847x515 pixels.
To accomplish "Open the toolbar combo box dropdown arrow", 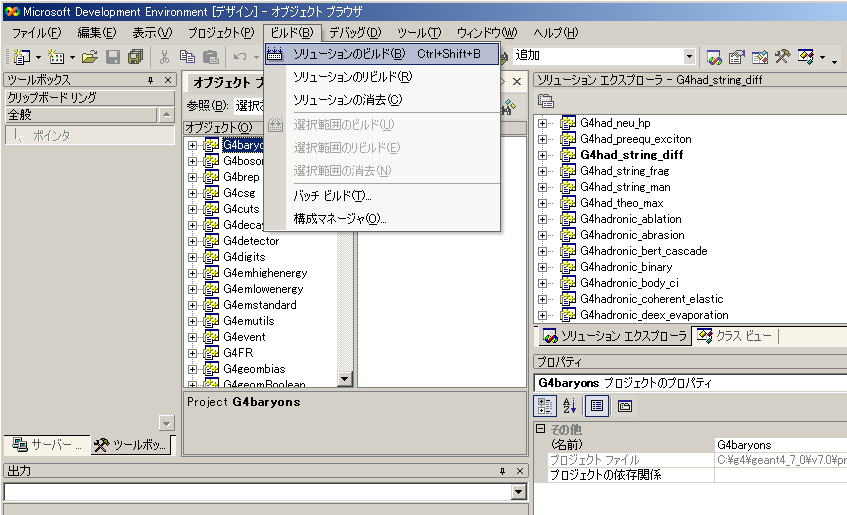I will [x=689, y=56].
